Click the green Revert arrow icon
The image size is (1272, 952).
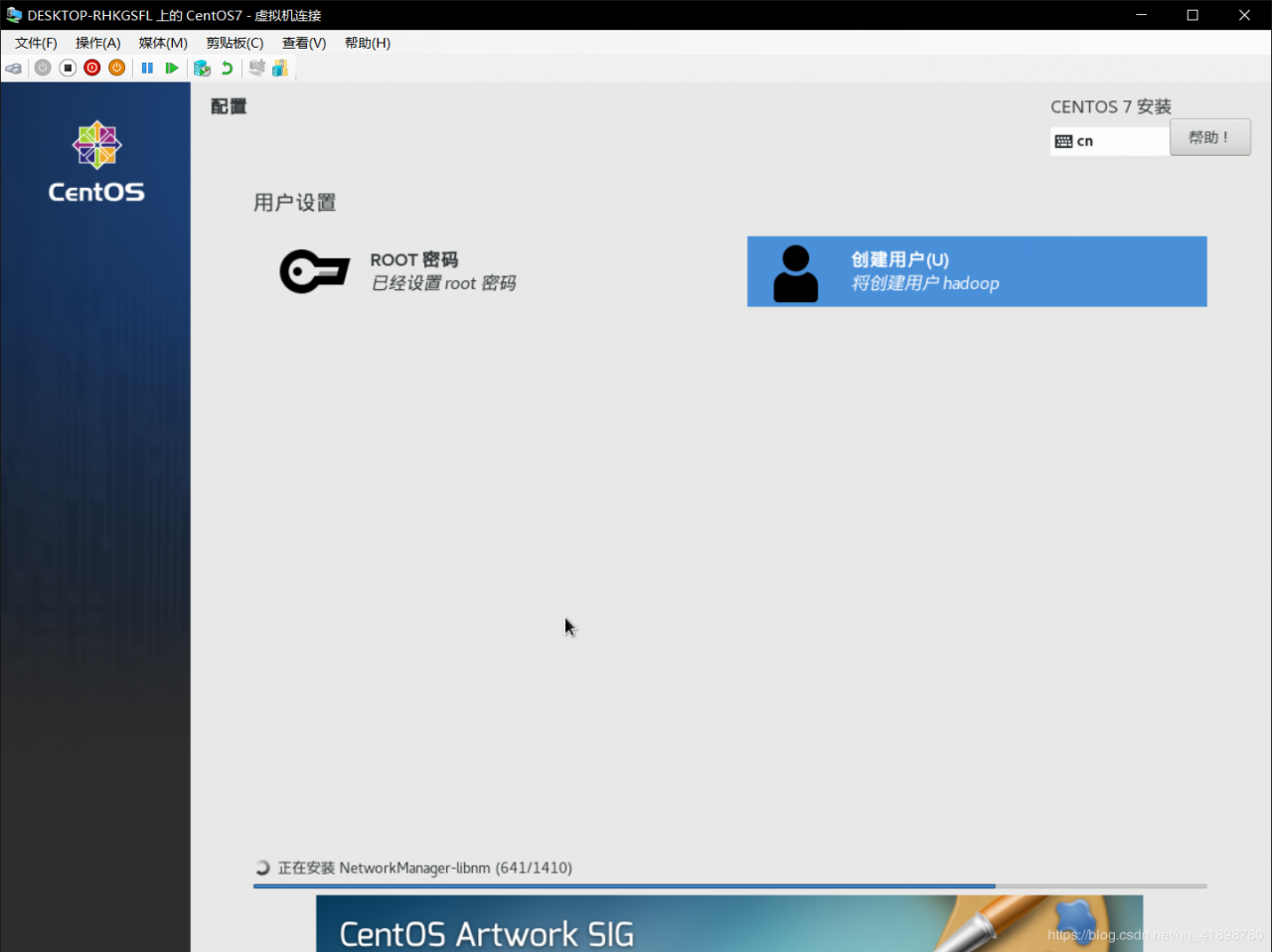227,68
